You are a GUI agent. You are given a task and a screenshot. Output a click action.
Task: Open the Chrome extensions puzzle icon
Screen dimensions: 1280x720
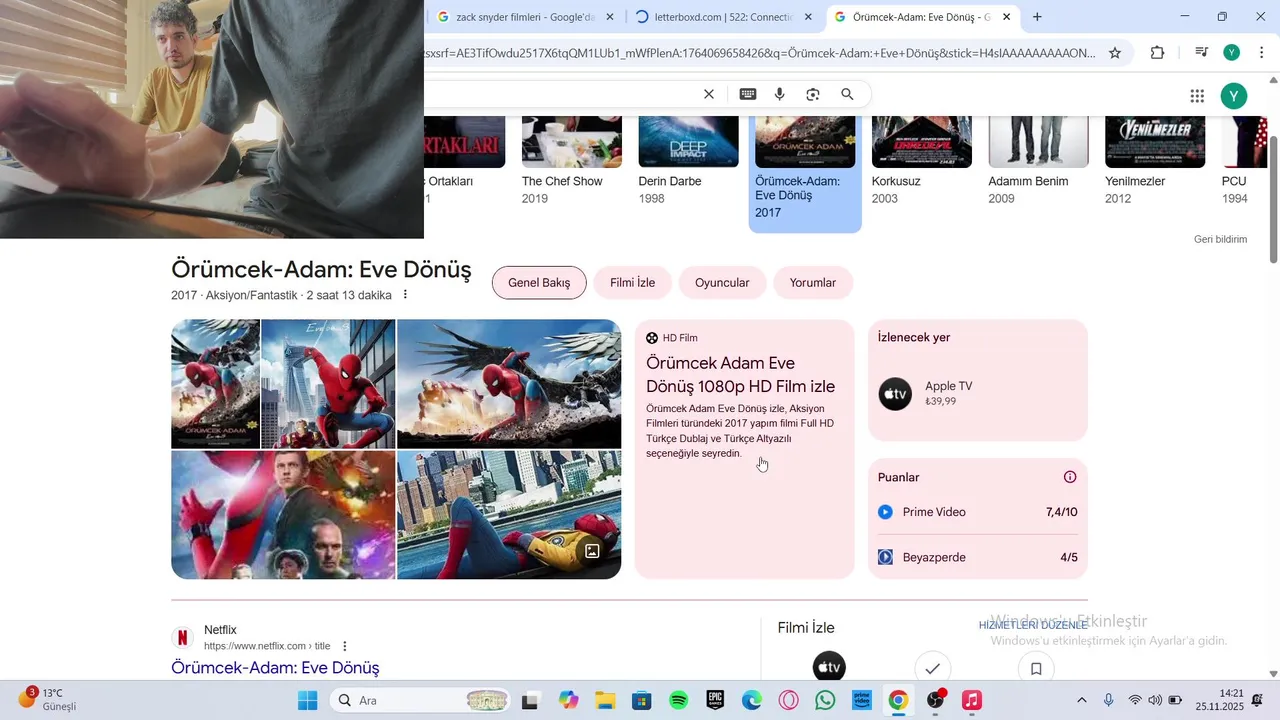(x=1158, y=53)
